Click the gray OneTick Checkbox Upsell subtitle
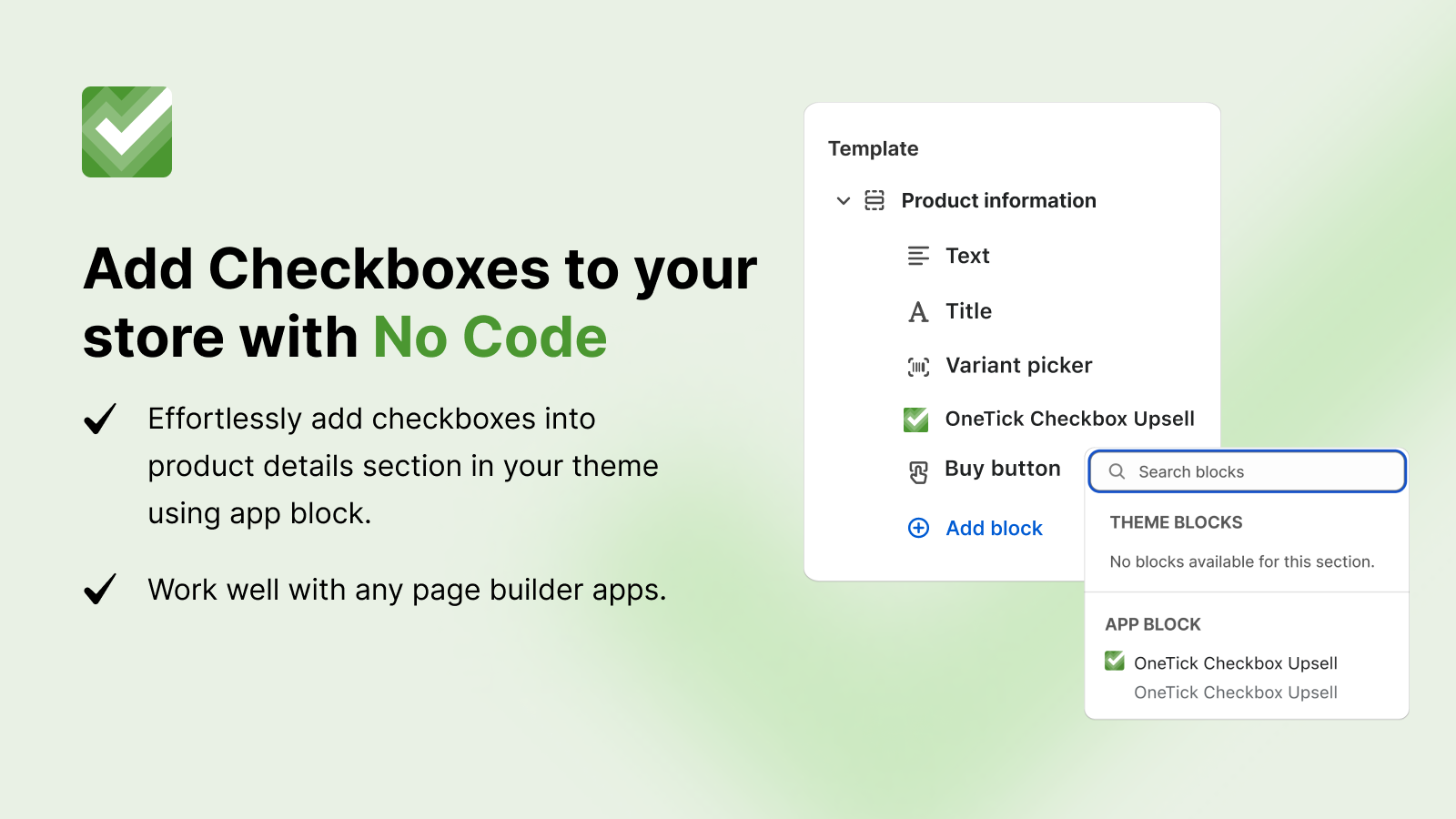This screenshot has width=1456, height=819. coord(1235,693)
